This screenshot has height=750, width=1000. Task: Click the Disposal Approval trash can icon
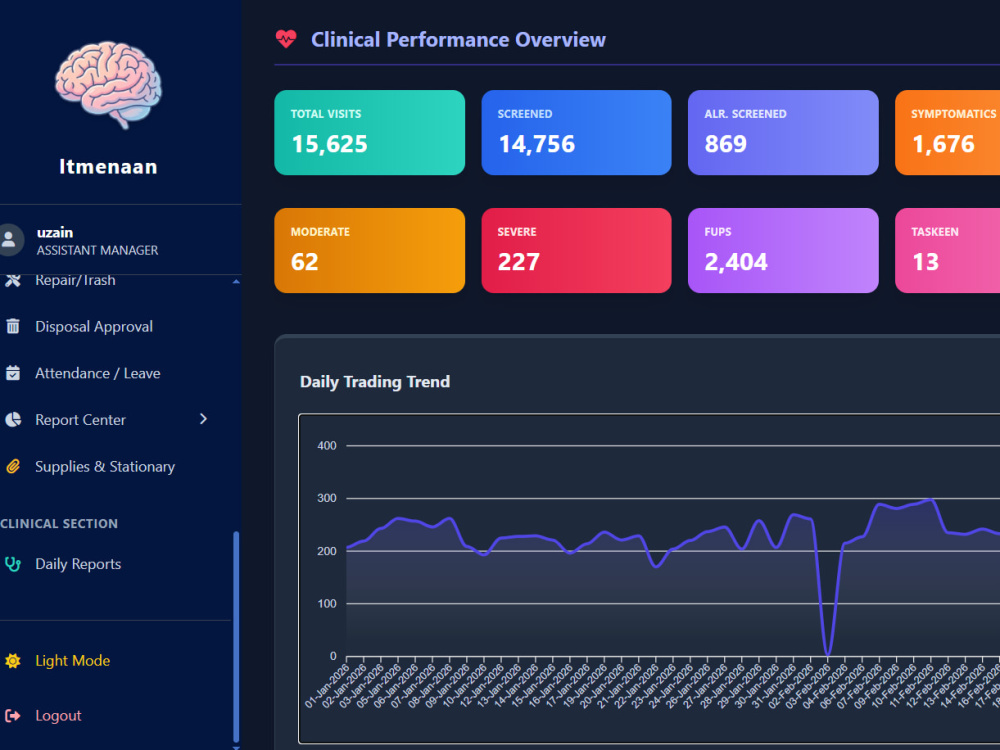13,327
